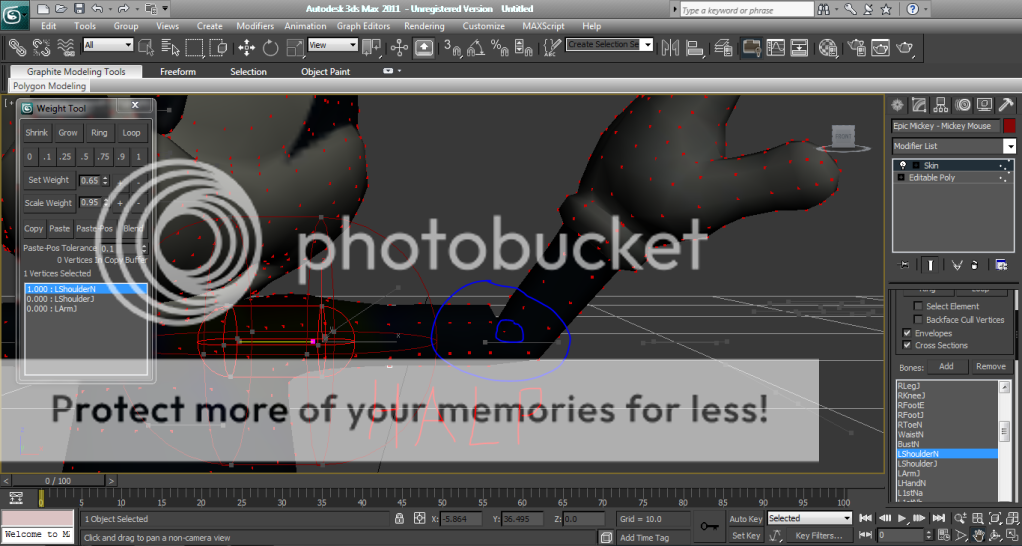1022x546 pixels.
Task: Activate the Select and Rotate tool
Action: tap(270, 48)
